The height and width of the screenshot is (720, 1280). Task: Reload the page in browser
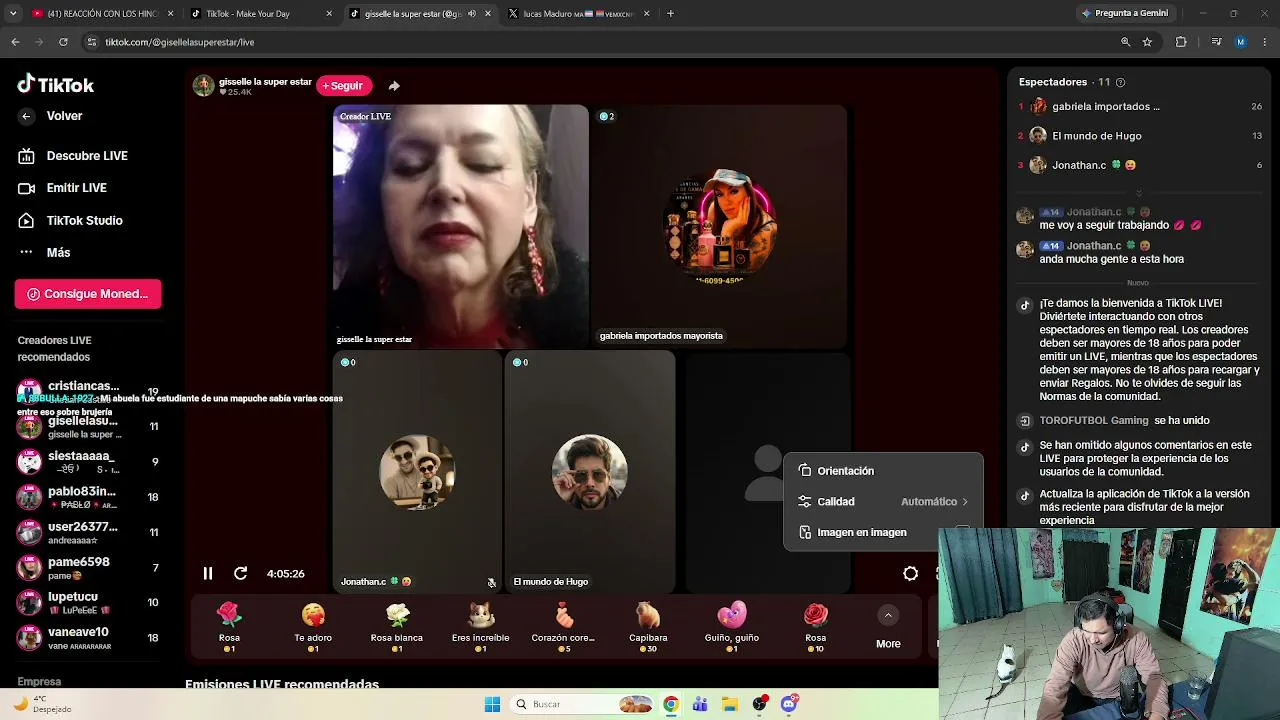[x=63, y=42]
